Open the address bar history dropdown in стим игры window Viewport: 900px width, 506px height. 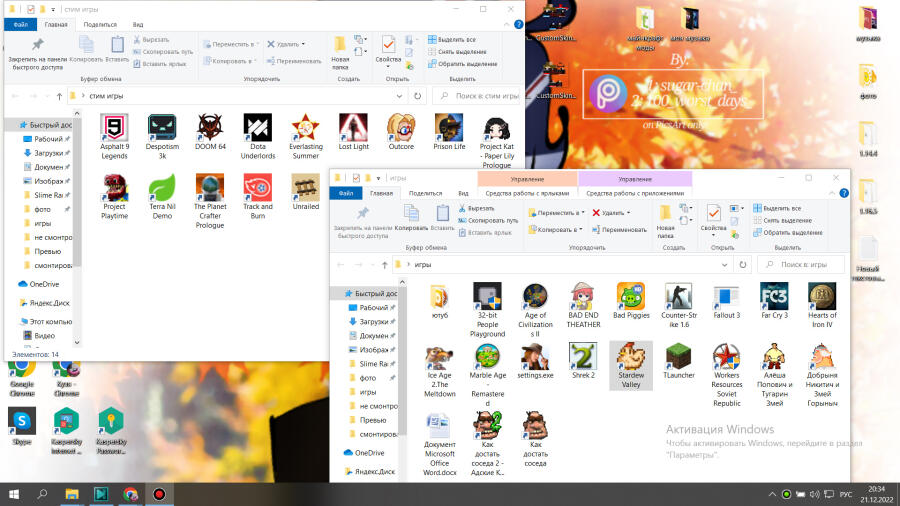(x=399, y=96)
